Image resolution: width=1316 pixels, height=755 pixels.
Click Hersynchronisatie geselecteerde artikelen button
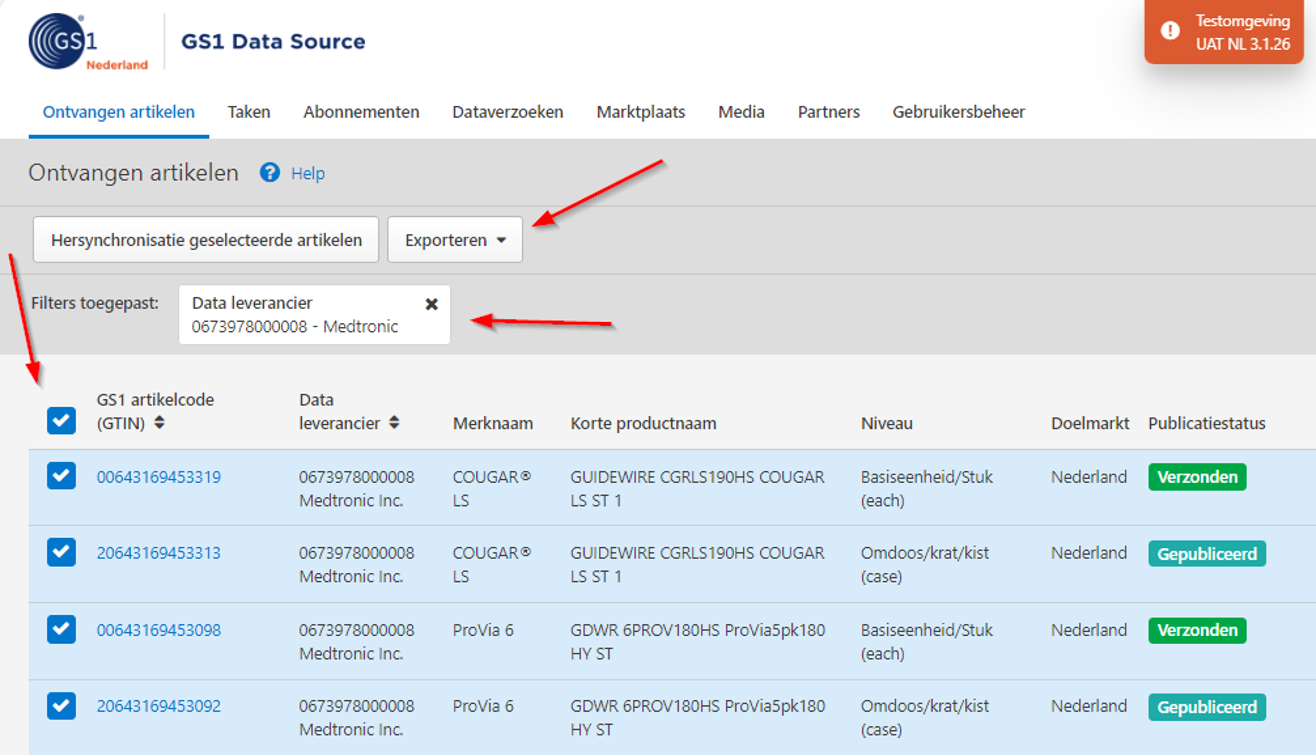click(206, 240)
